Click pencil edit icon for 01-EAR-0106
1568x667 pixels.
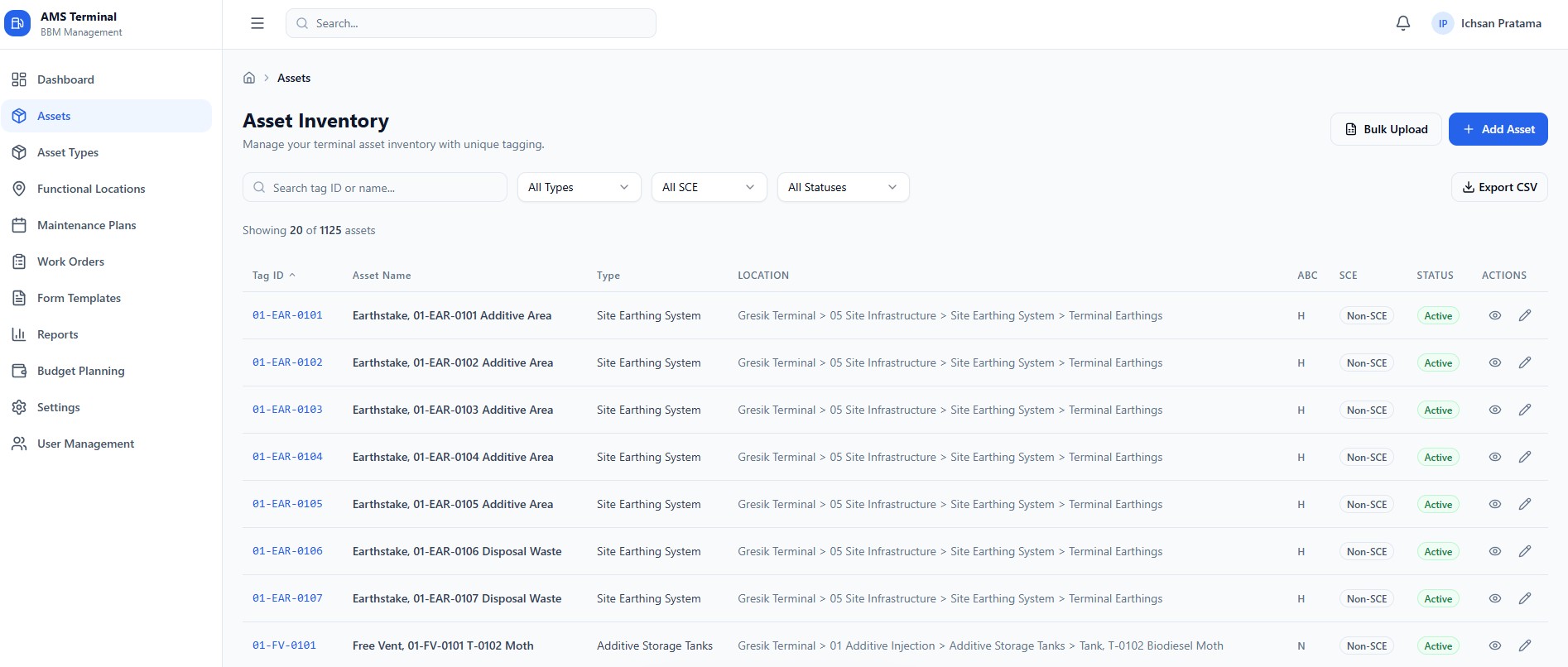tap(1524, 551)
